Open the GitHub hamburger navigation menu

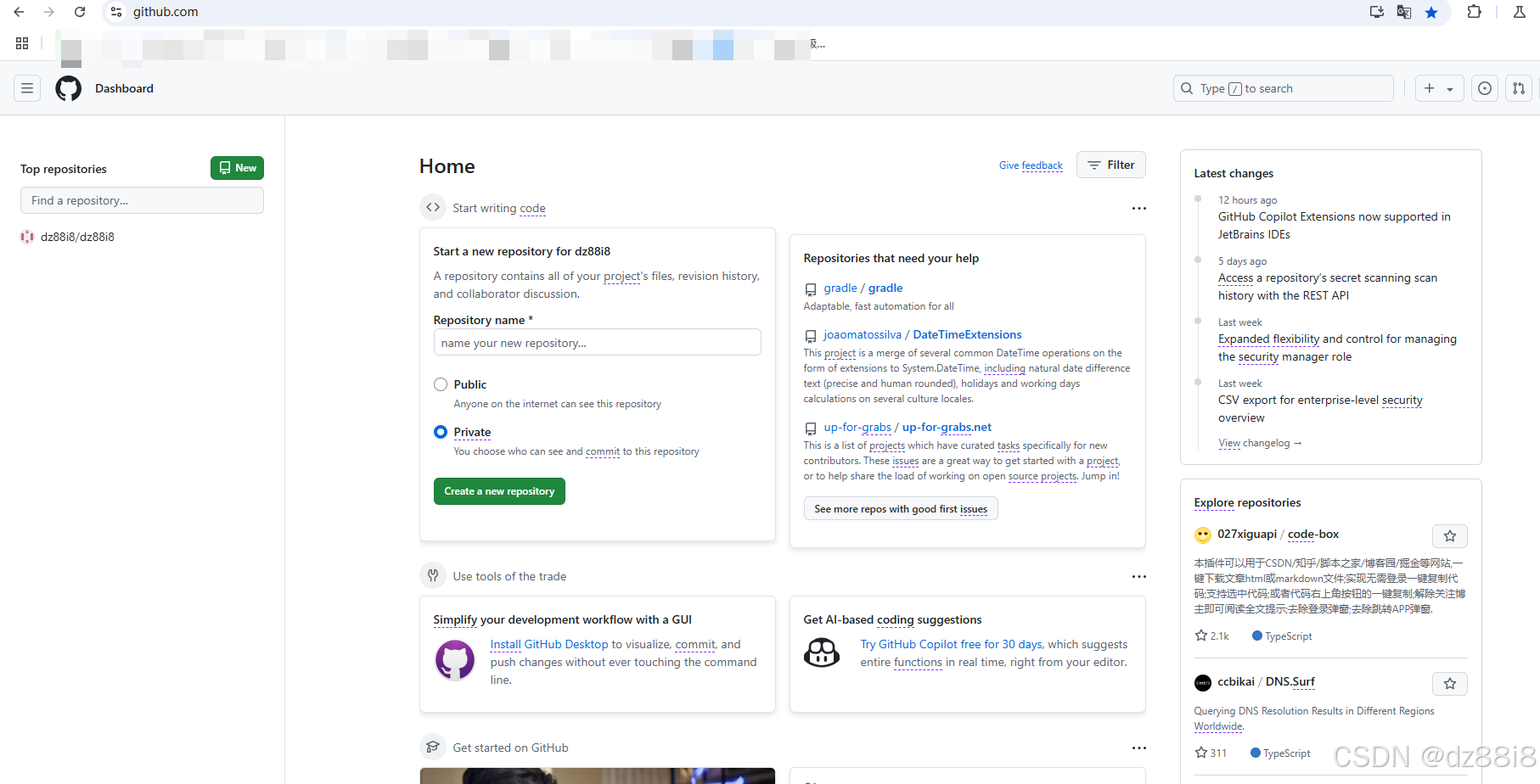[x=27, y=88]
